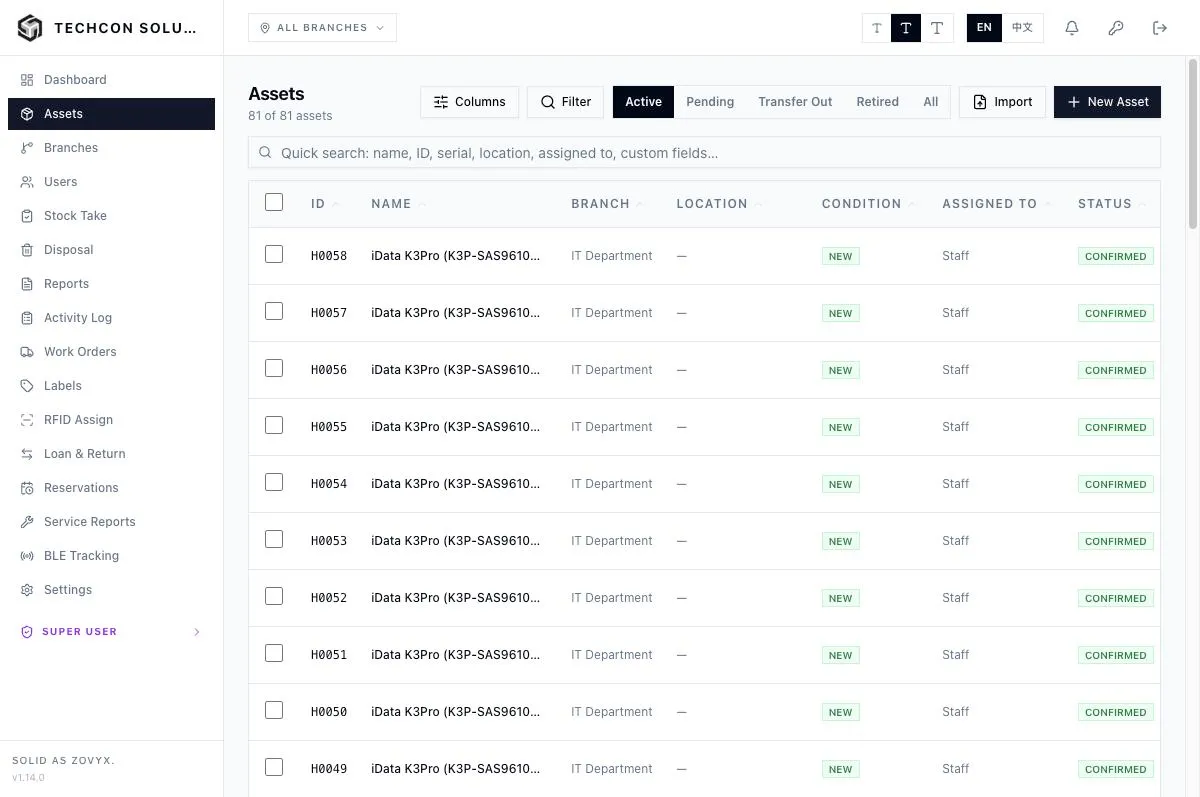Check the box for asset H0053
Image resolution: width=1200 pixels, height=797 pixels.
(x=274, y=539)
